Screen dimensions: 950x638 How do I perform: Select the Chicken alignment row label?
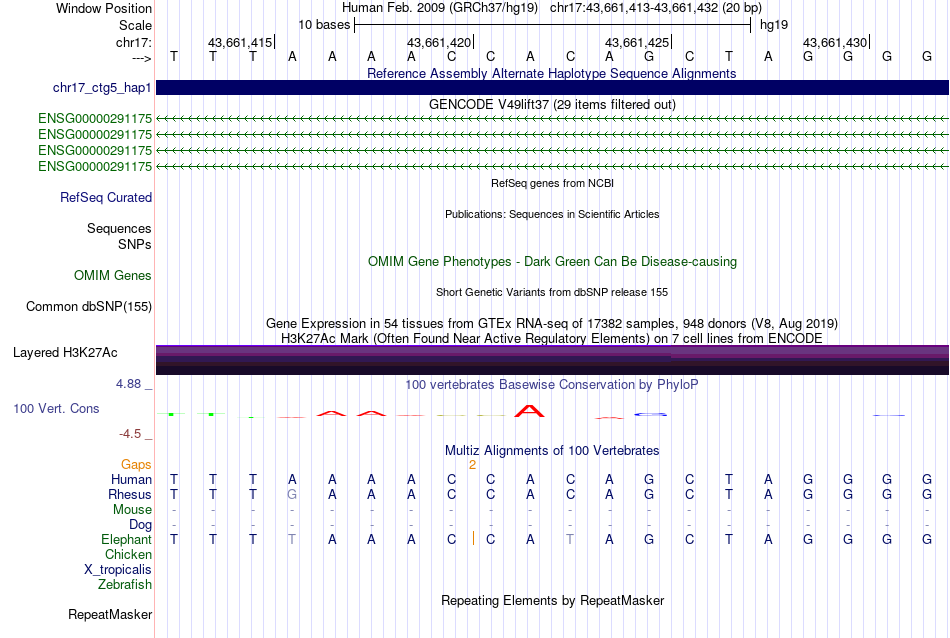[x=128, y=554]
